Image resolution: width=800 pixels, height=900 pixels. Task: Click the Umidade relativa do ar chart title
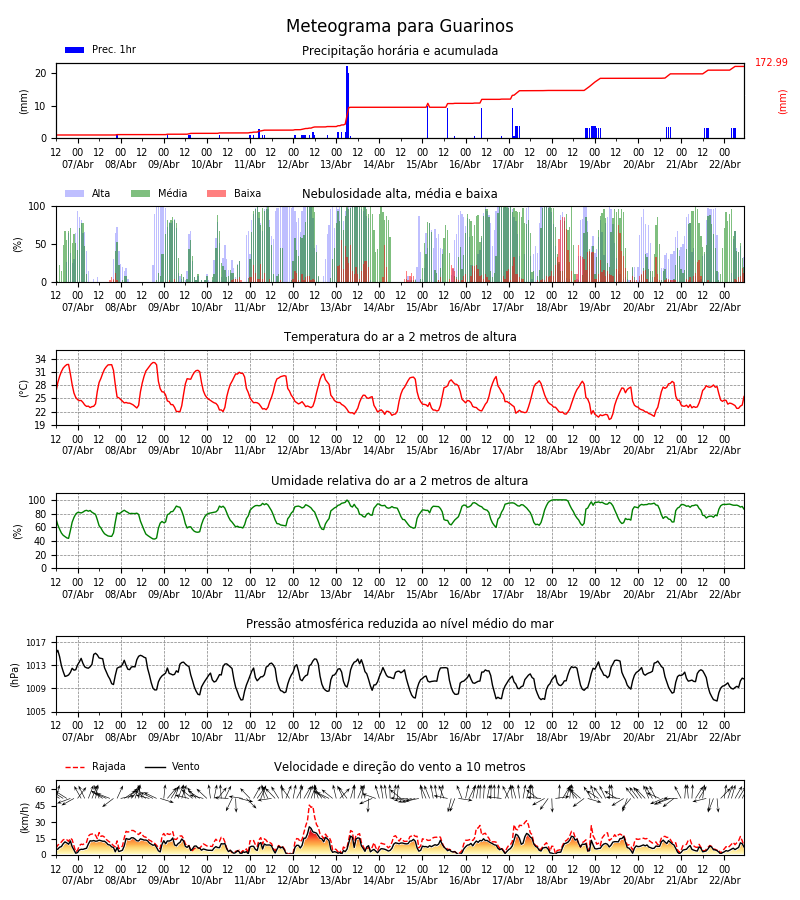pyautogui.click(x=400, y=481)
